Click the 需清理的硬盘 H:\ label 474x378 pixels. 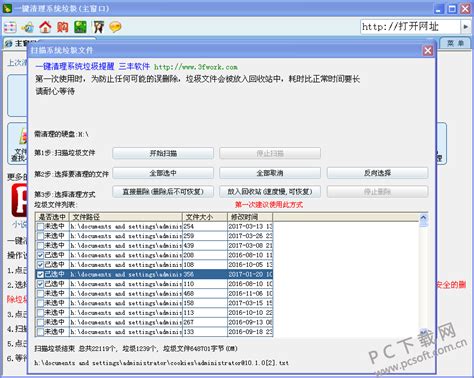coord(61,134)
